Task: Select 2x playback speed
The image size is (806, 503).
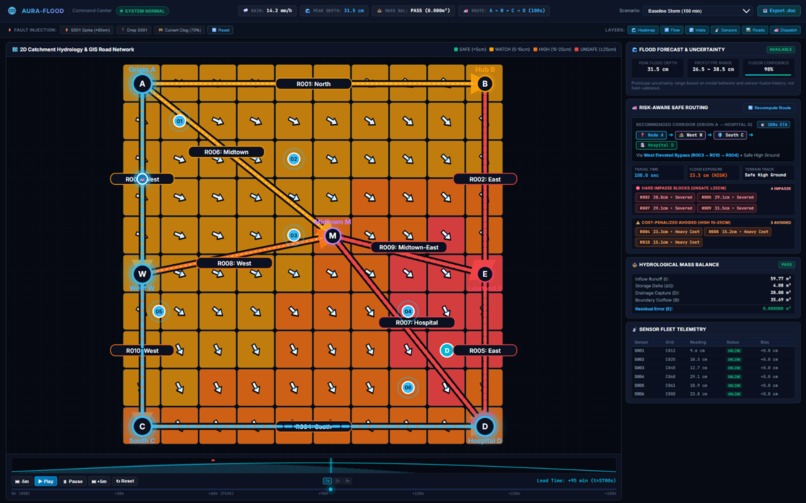Action: pos(338,481)
